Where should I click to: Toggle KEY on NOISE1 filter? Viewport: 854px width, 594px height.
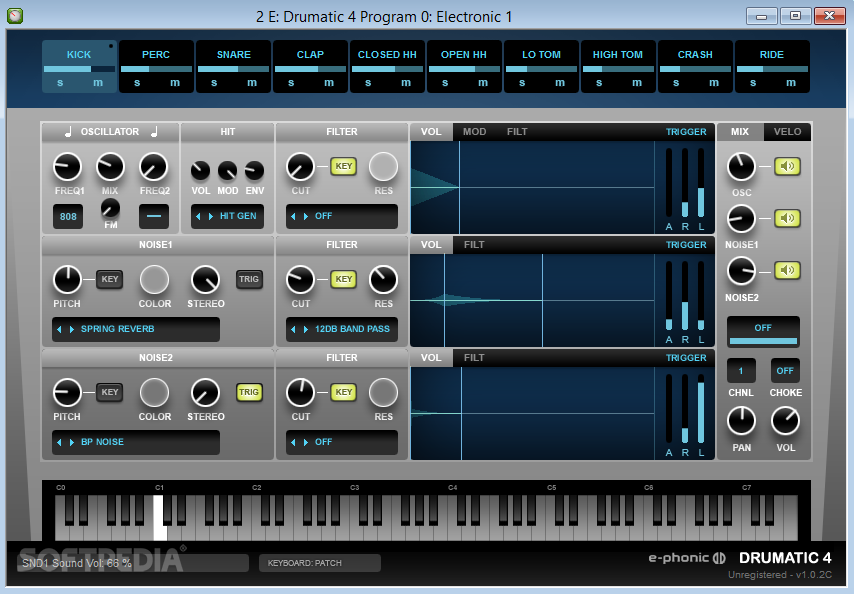pos(344,279)
